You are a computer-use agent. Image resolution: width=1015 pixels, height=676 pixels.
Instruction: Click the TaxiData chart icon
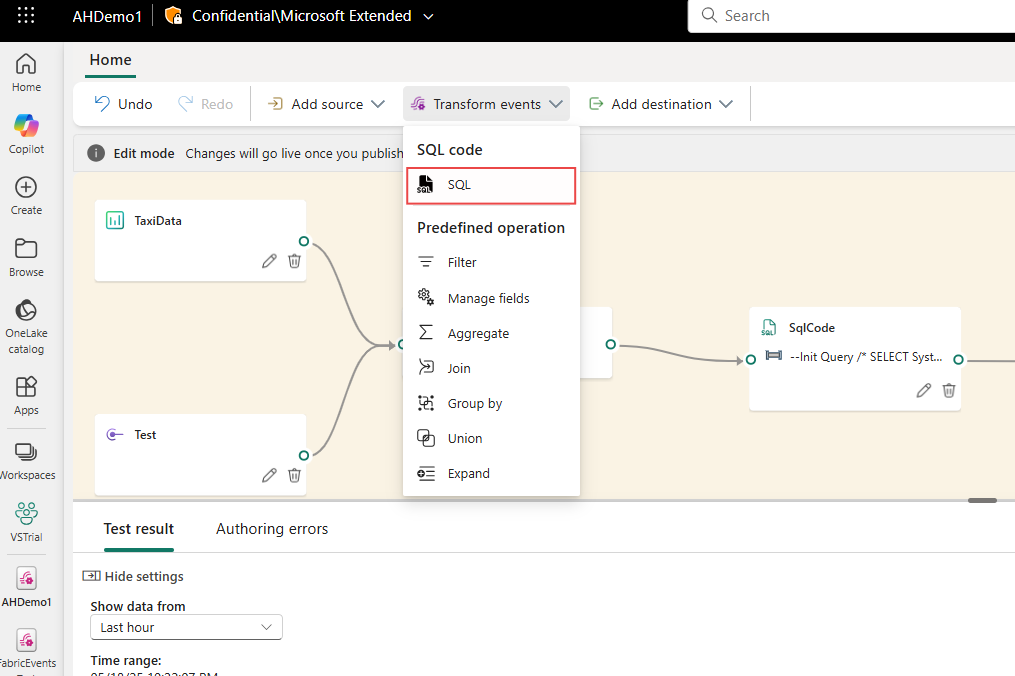pyautogui.click(x=115, y=220)
